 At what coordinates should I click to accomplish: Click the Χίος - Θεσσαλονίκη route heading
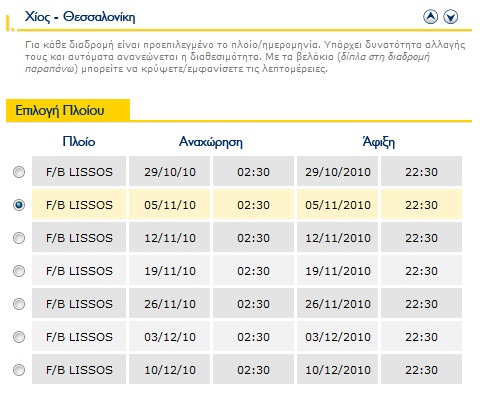pos(80,17)
